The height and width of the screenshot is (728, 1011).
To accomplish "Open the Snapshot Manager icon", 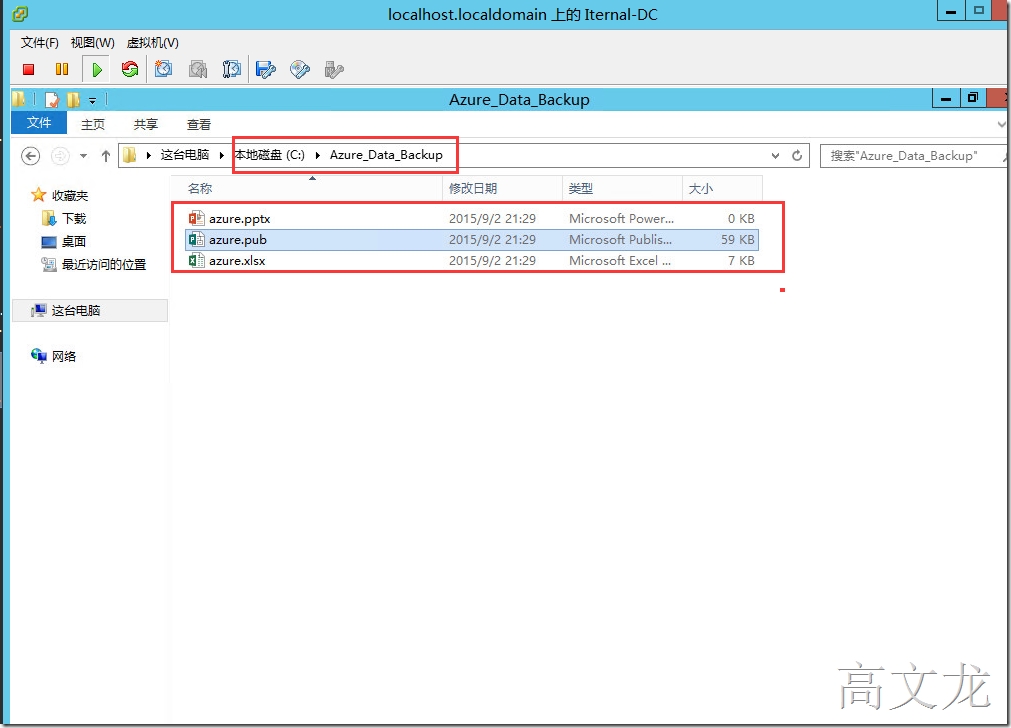I will (x=231, y=69).
